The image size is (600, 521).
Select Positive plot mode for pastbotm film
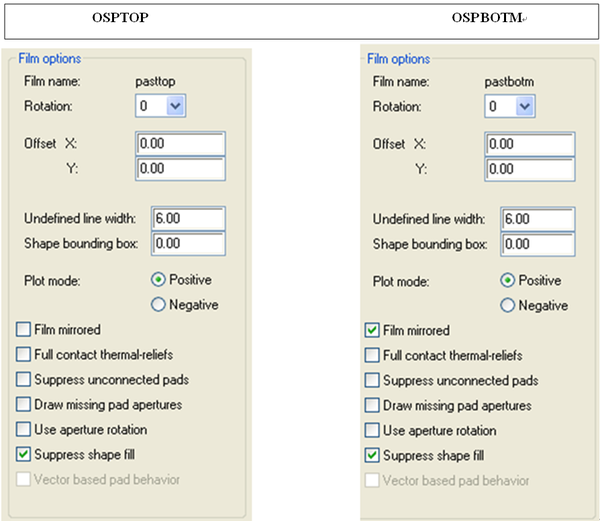point(508,280)
